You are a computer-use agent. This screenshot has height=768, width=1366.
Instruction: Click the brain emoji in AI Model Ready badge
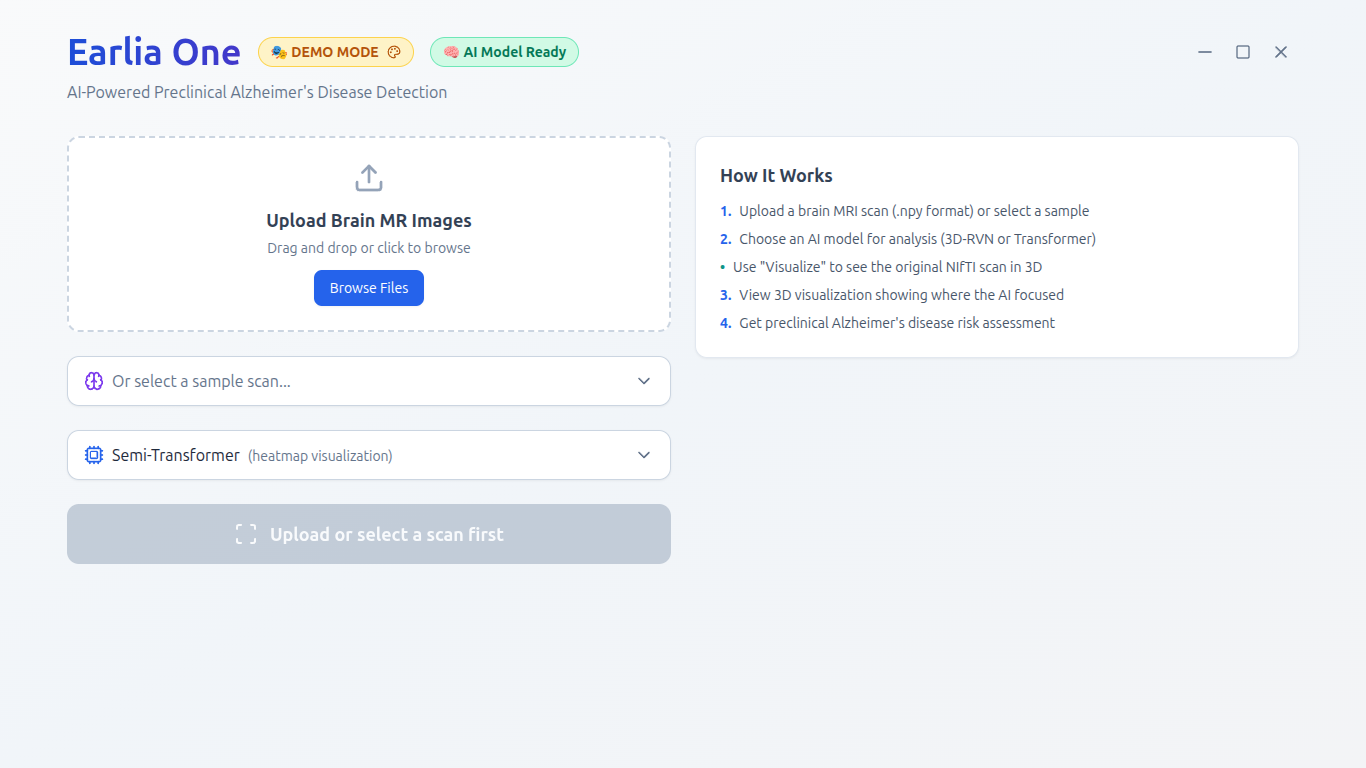449,52
